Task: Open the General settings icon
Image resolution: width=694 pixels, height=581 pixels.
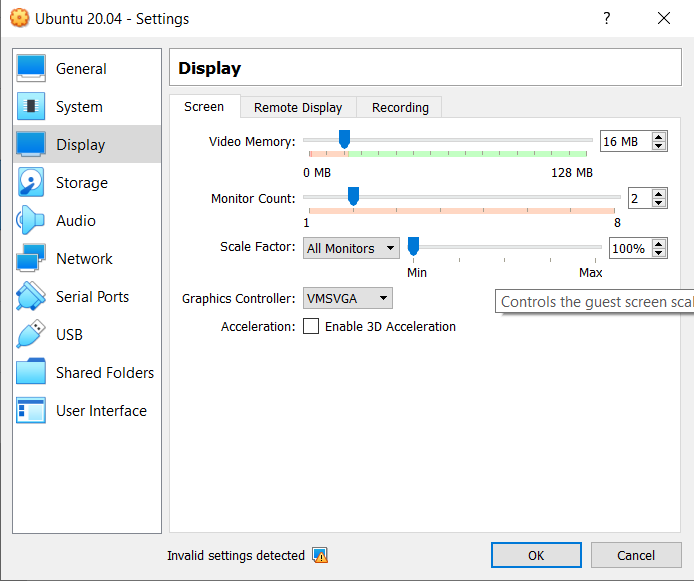Action: (x=31, y=69)
